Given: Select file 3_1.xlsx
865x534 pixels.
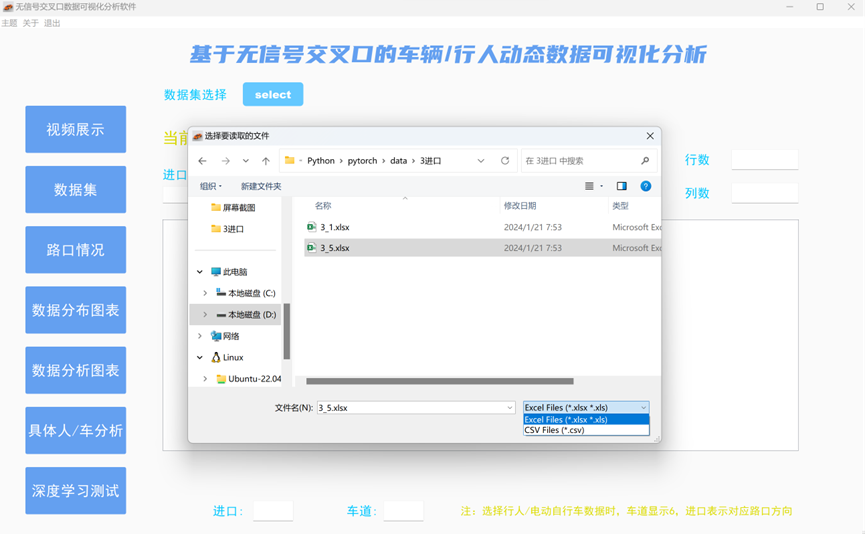Looking at the screenshot, I should (482, 227).
